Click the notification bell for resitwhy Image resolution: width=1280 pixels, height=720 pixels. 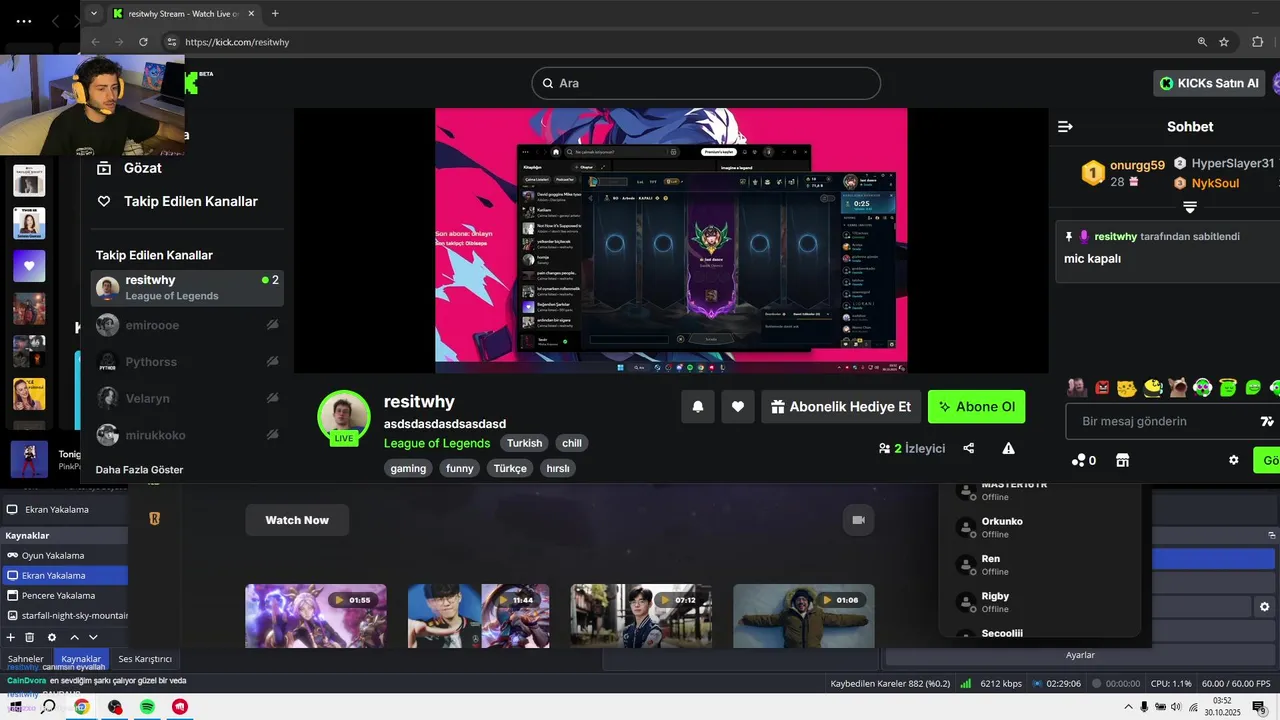(x=698, y=406)
